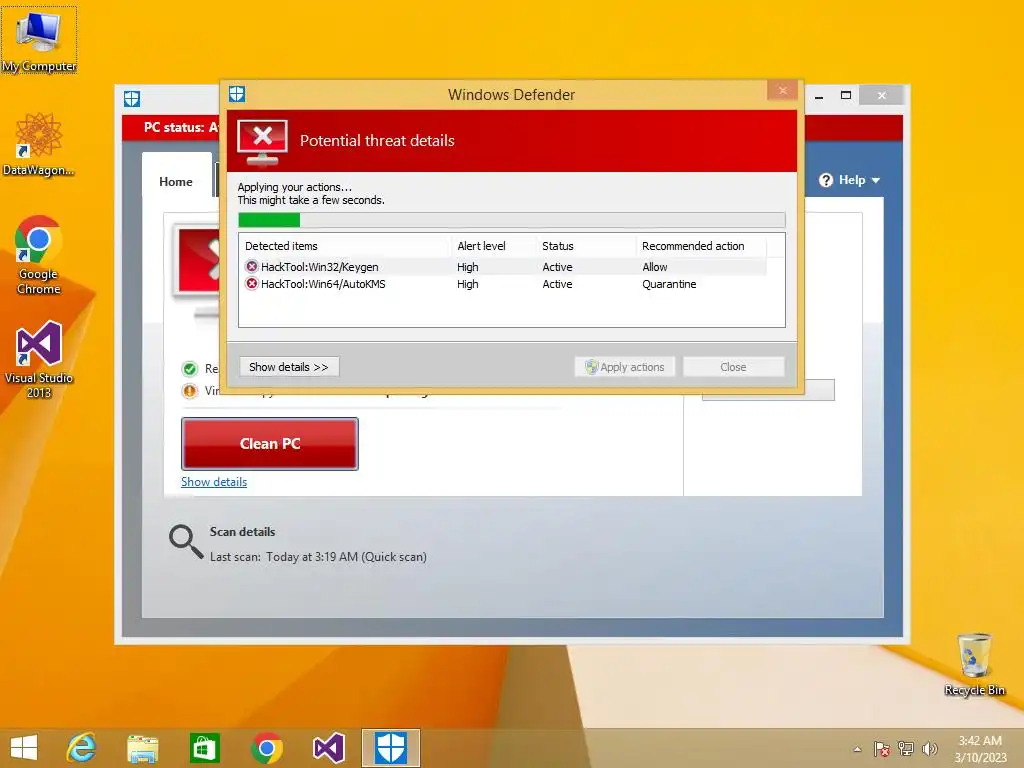This screenshot has width=1024, height=768.
Task: Close the main Windows Defender window
Action: [x=882, y=95]
